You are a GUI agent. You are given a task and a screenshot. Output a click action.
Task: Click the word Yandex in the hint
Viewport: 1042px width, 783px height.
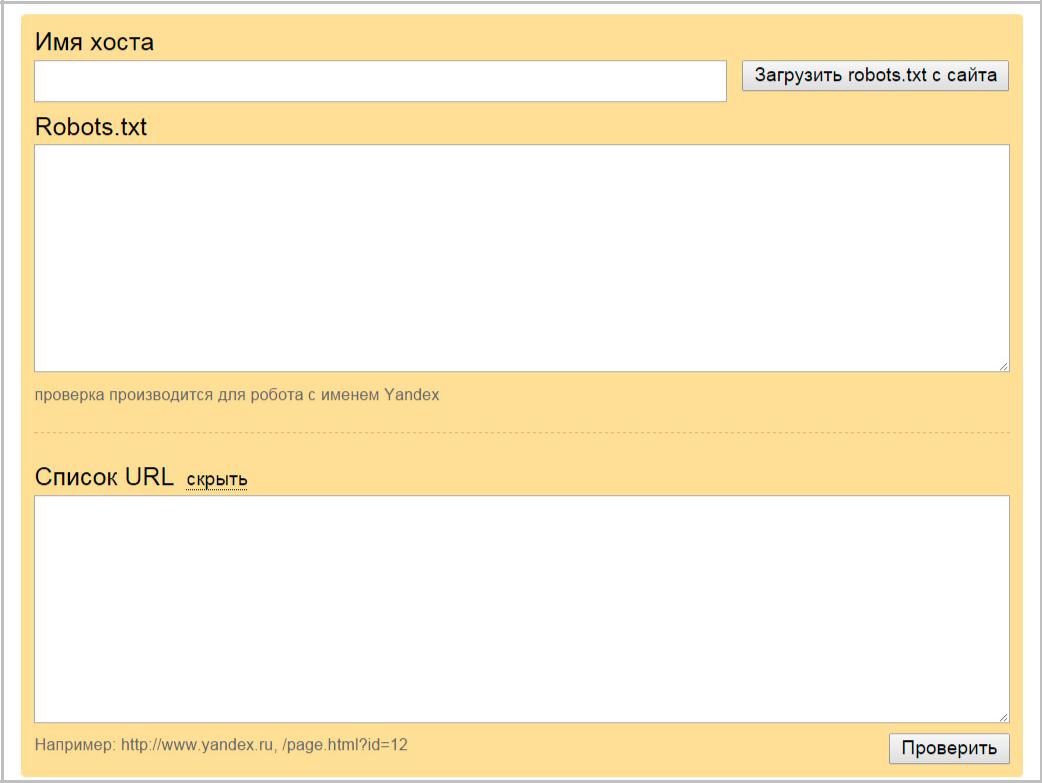pos(412,395)
